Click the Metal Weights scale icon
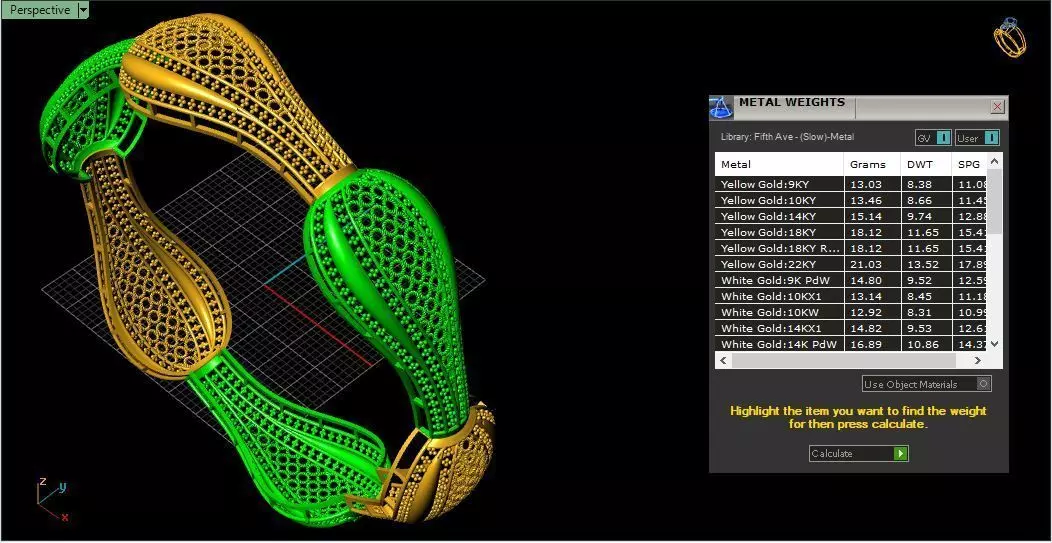Viewport: 1052px width, 543px height. click(721, 107)
